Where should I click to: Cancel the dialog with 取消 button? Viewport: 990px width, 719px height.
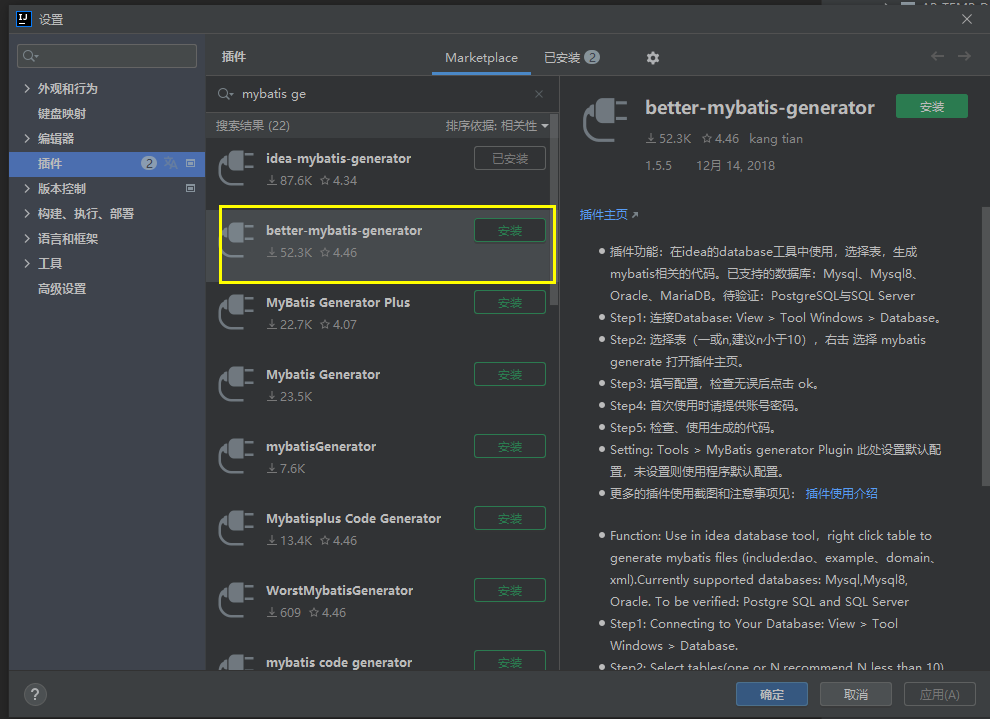click(x=856, y=694)
